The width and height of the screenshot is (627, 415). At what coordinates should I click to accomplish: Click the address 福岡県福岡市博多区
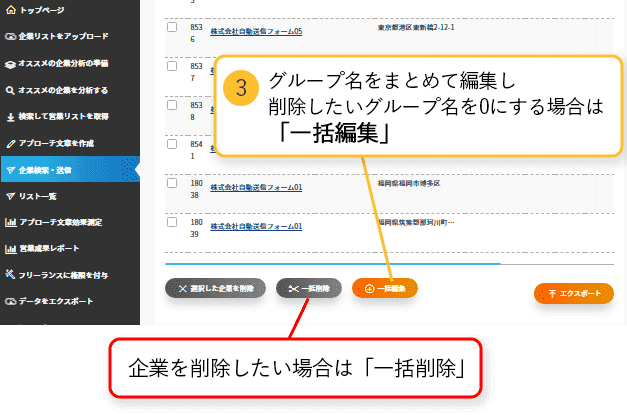[x=409, y=183]
